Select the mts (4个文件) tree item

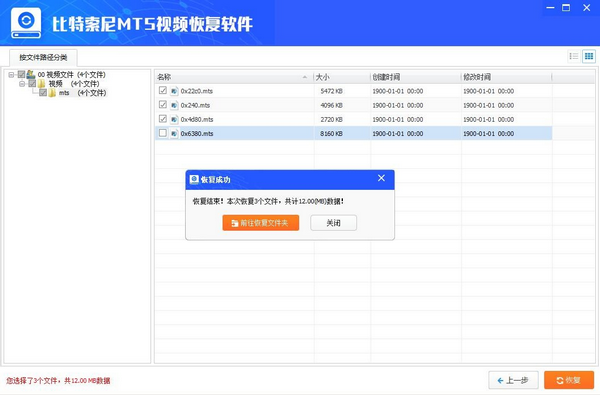(x=82, y=93)
